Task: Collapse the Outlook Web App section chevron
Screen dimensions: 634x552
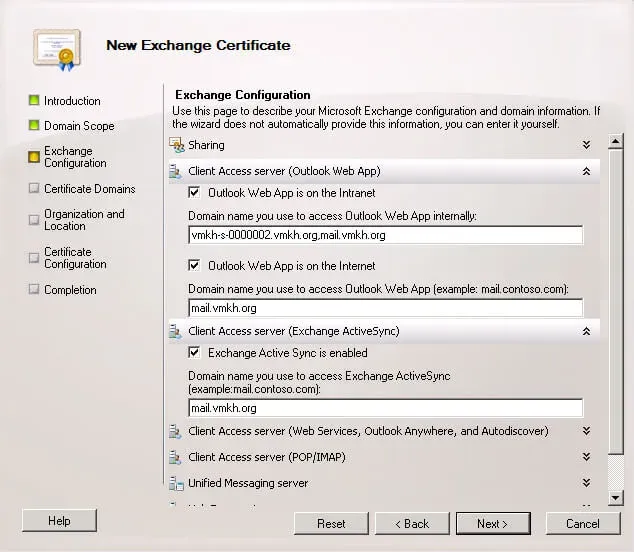Action: (x=586, y=171)
